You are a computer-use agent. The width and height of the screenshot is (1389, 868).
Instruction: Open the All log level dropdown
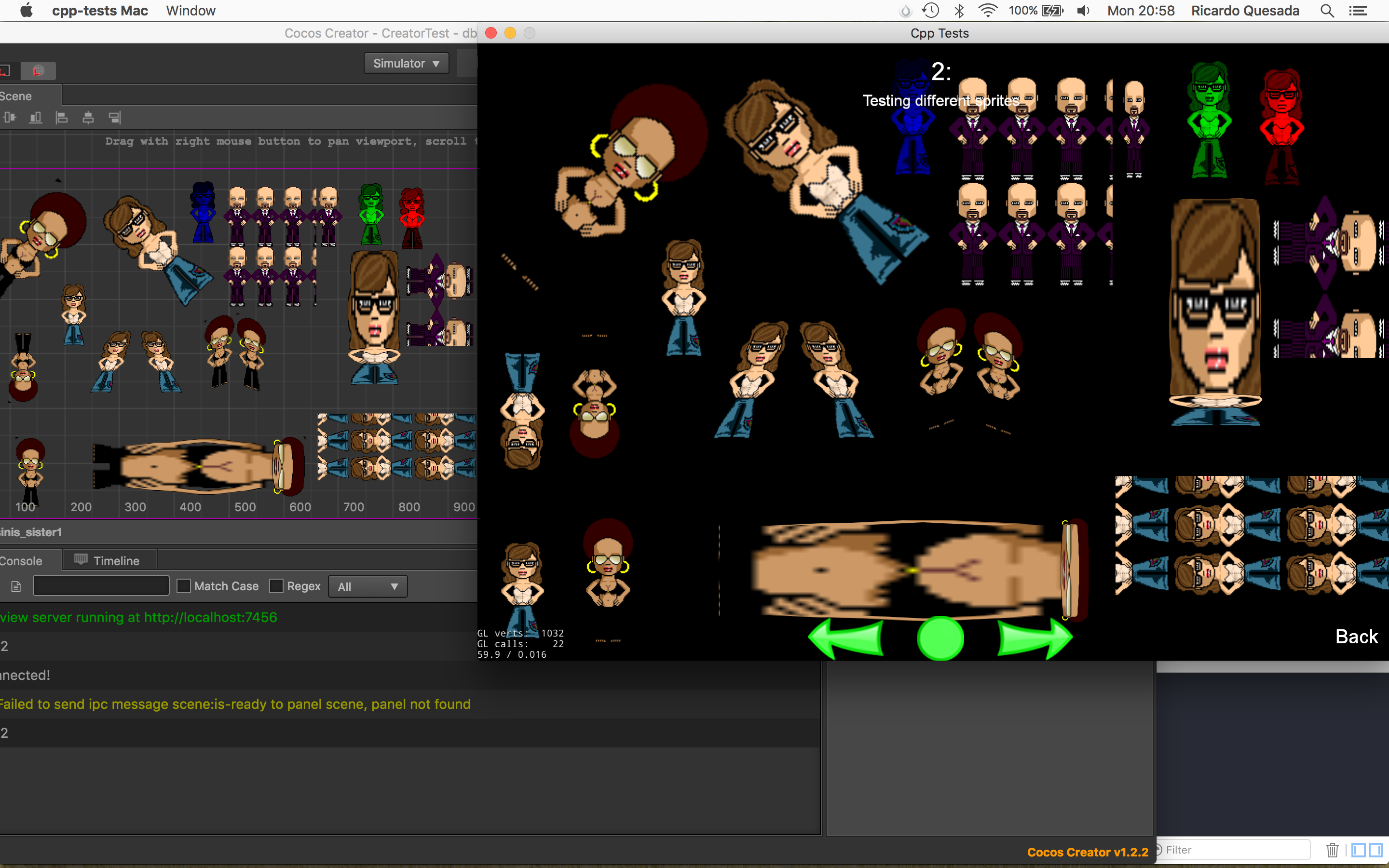tap(368, 587)
